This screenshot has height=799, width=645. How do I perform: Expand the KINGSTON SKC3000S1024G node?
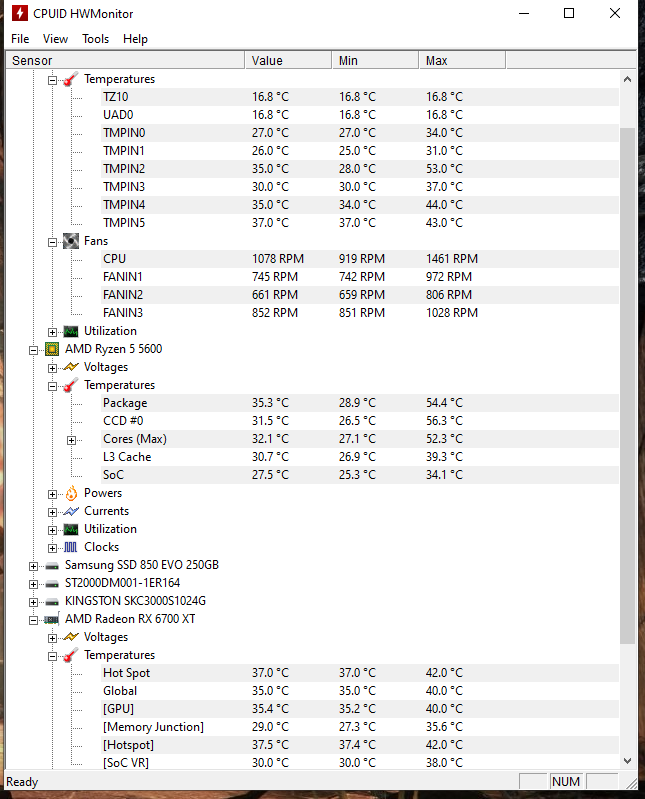point(34,602)
